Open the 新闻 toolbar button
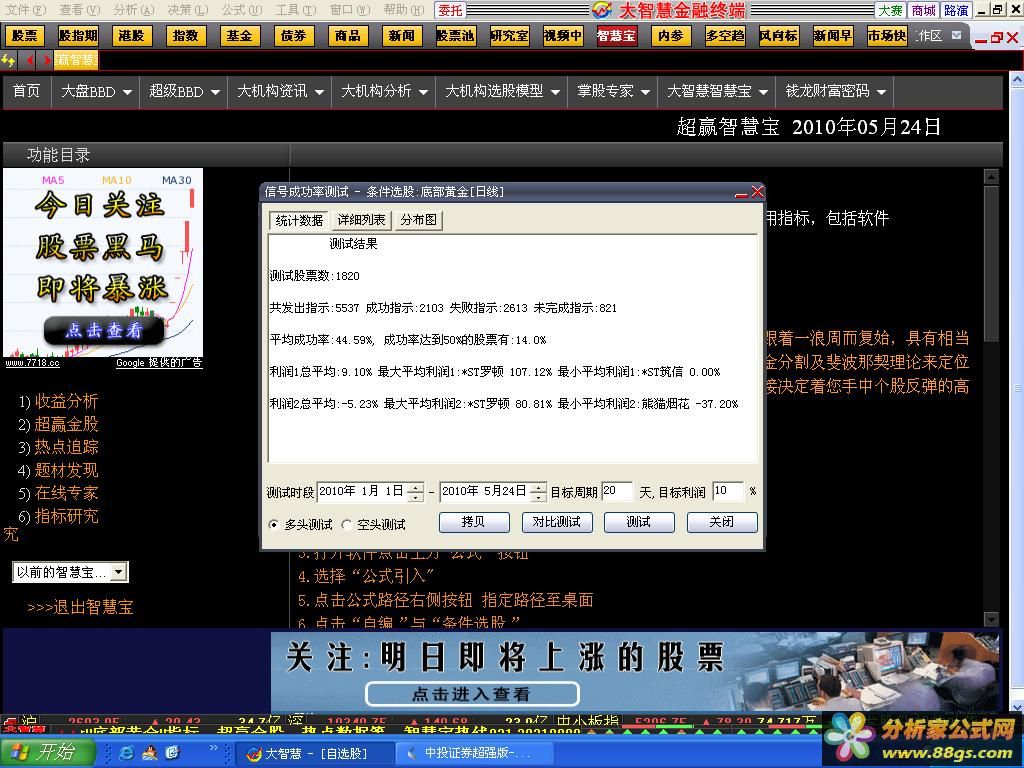 (x=402, y=36)
